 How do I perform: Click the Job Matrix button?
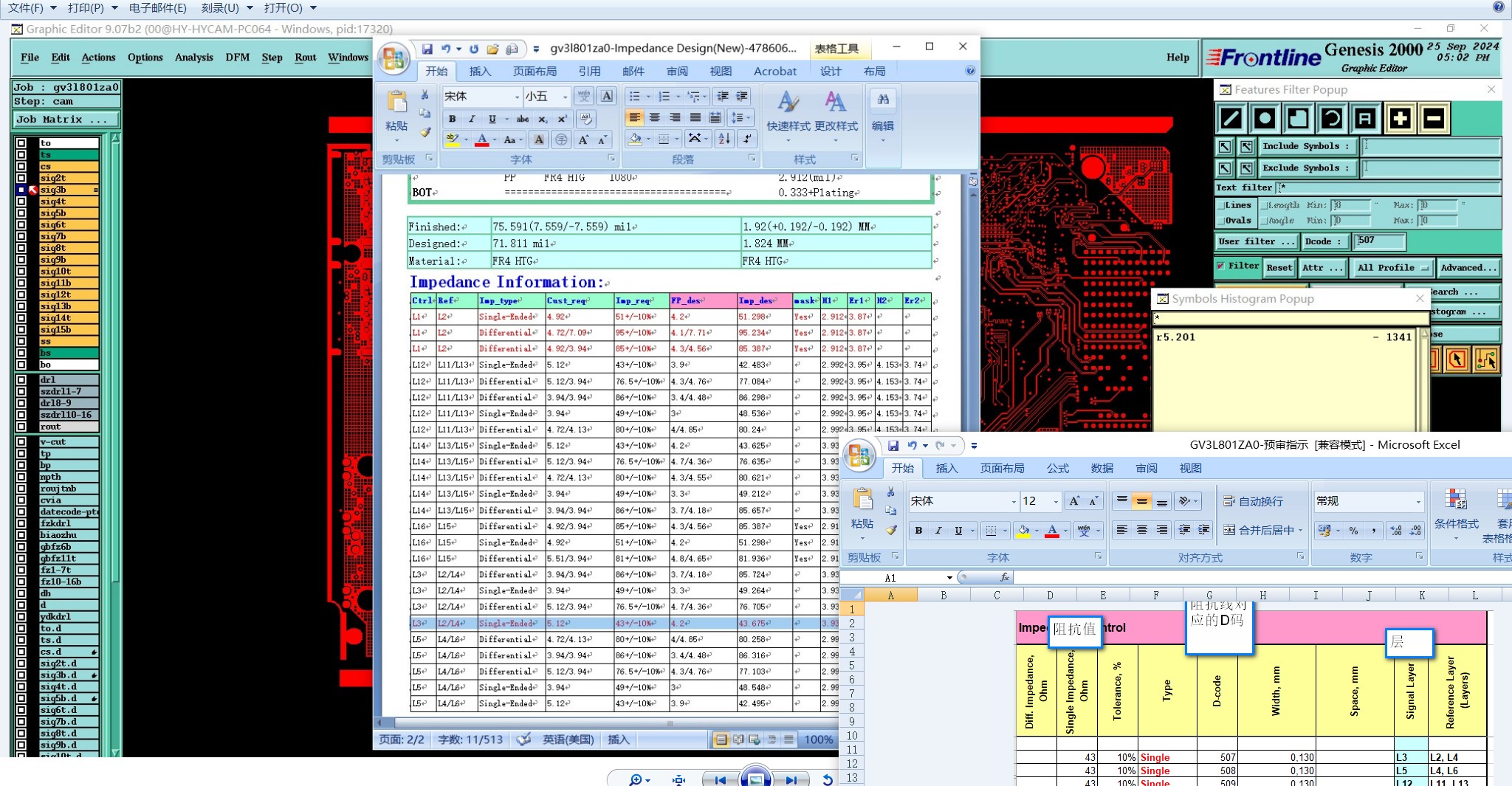tap(65, 119)
